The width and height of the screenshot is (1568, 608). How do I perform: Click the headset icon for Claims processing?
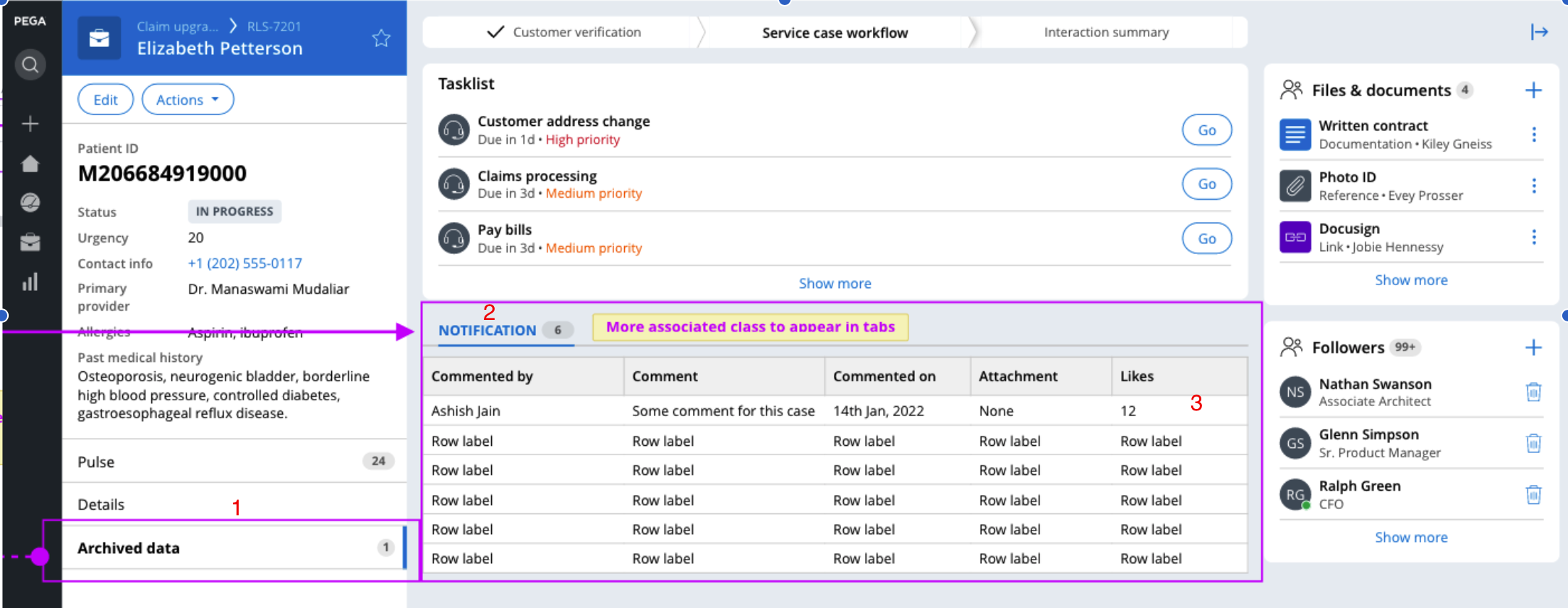[454, 184]
